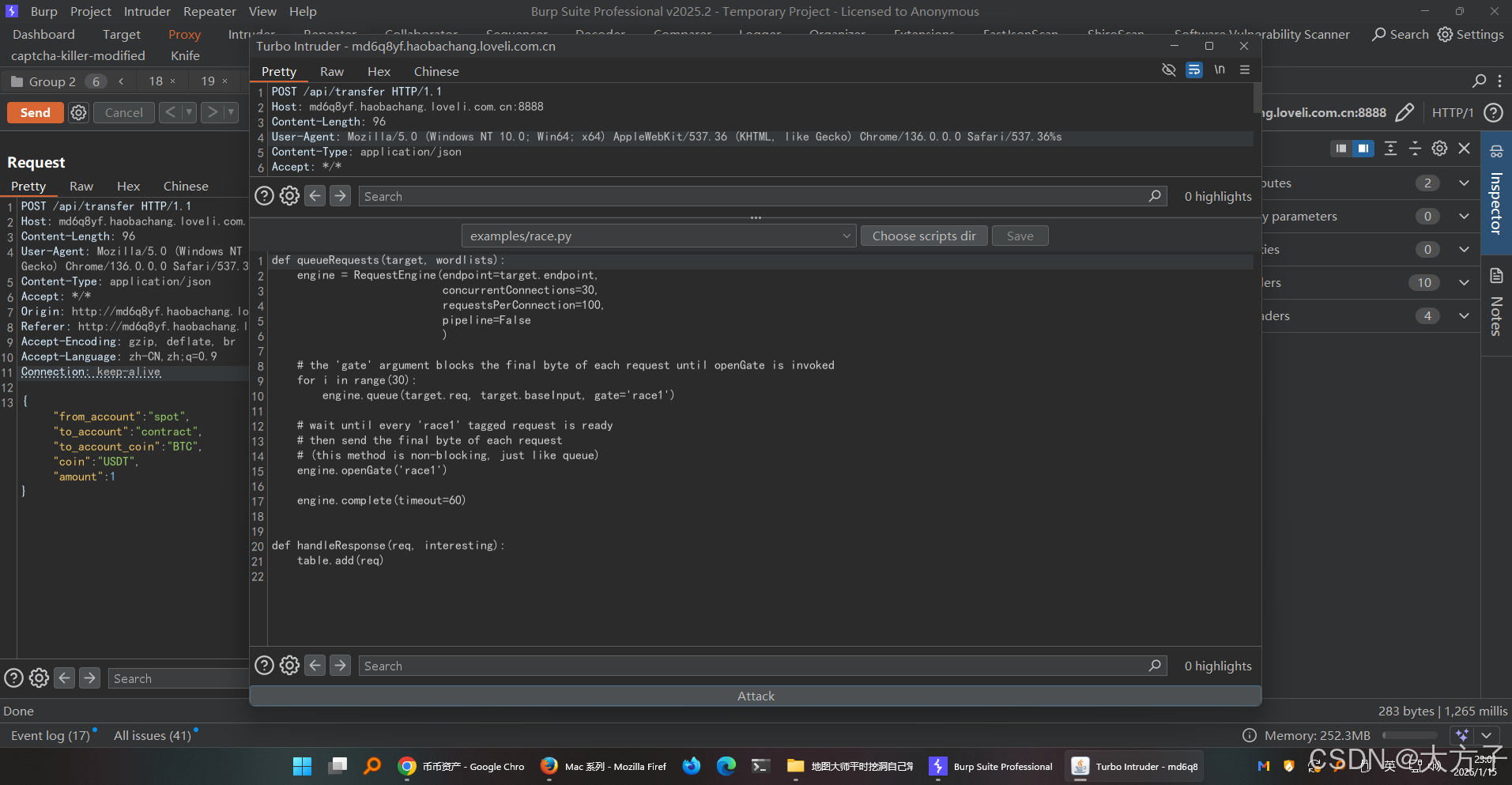
Task: Open search settings gear beside request search field
Action: [289, 196]
